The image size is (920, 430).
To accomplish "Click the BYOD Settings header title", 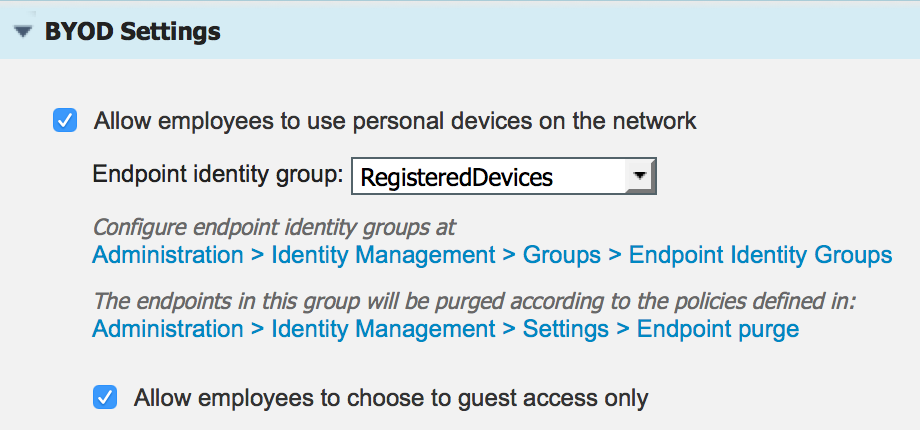I will [x=133, y=32].
